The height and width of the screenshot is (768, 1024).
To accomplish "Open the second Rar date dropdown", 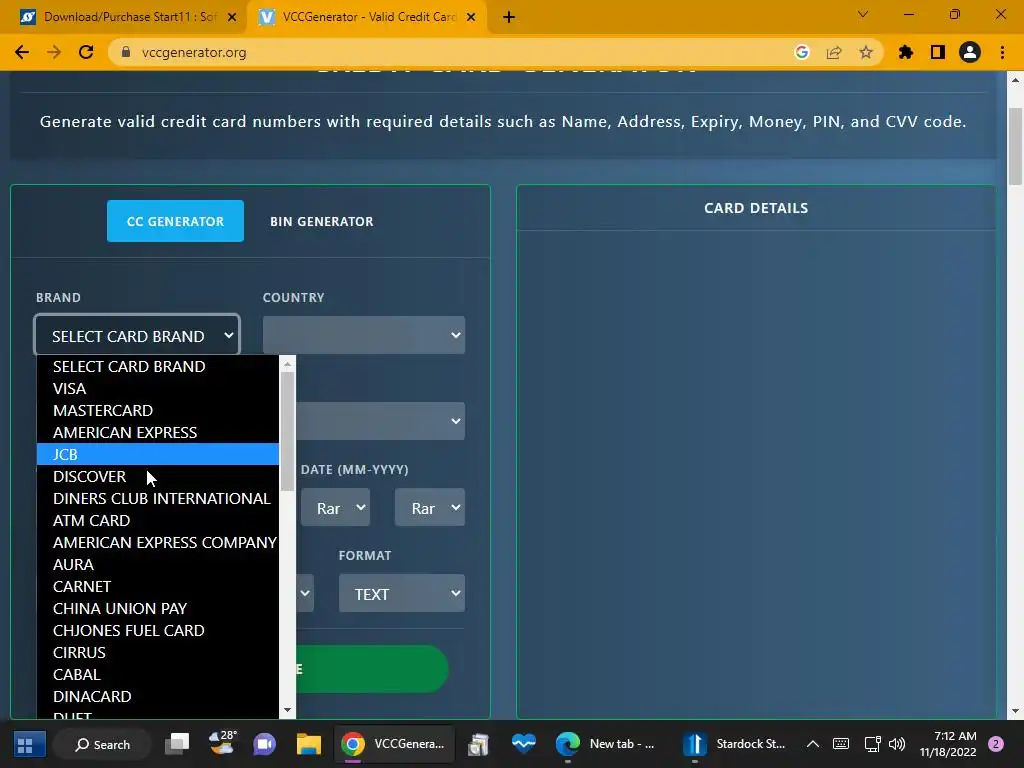I will pyautogui.click(x=430, y=507).
